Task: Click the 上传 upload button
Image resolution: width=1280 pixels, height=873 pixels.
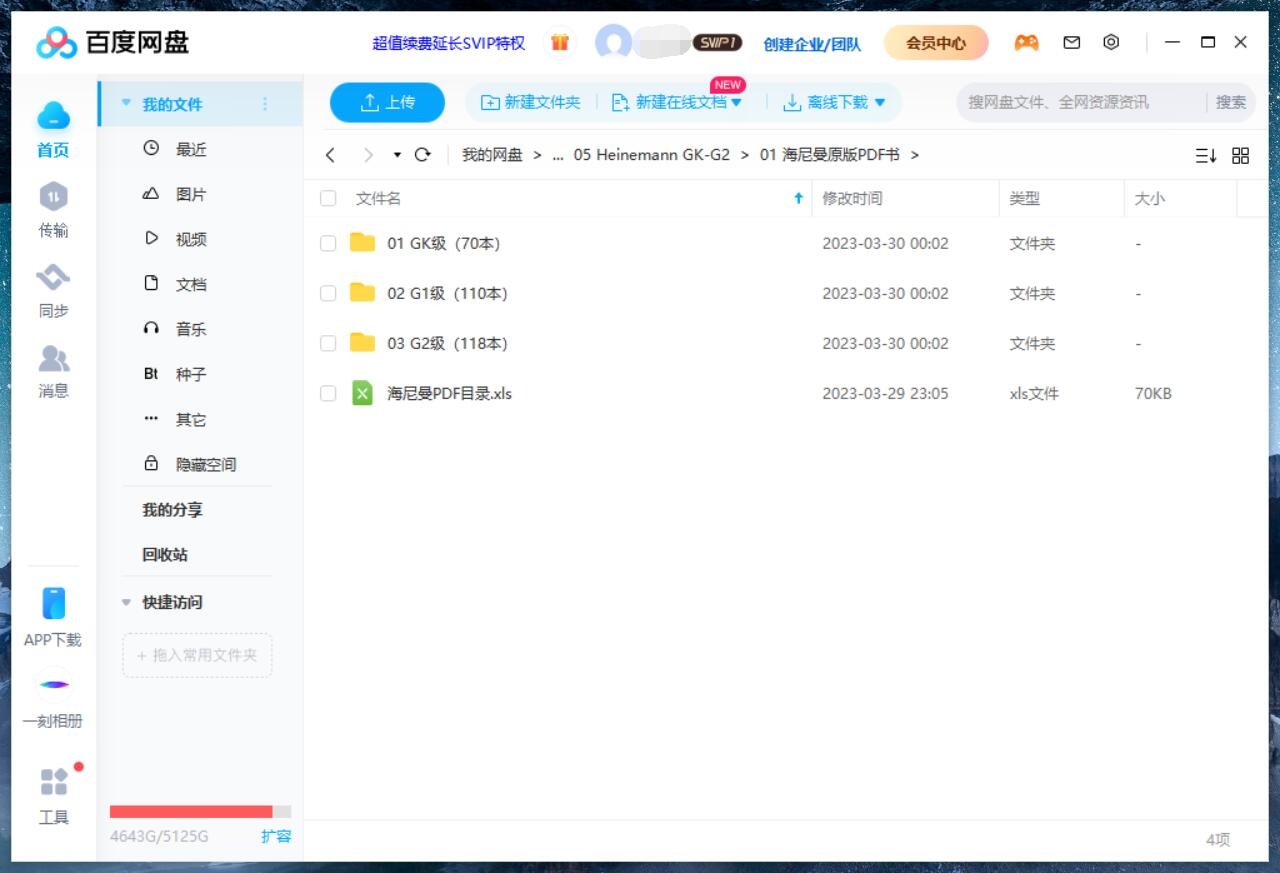Action: click(x=387, y=101)
